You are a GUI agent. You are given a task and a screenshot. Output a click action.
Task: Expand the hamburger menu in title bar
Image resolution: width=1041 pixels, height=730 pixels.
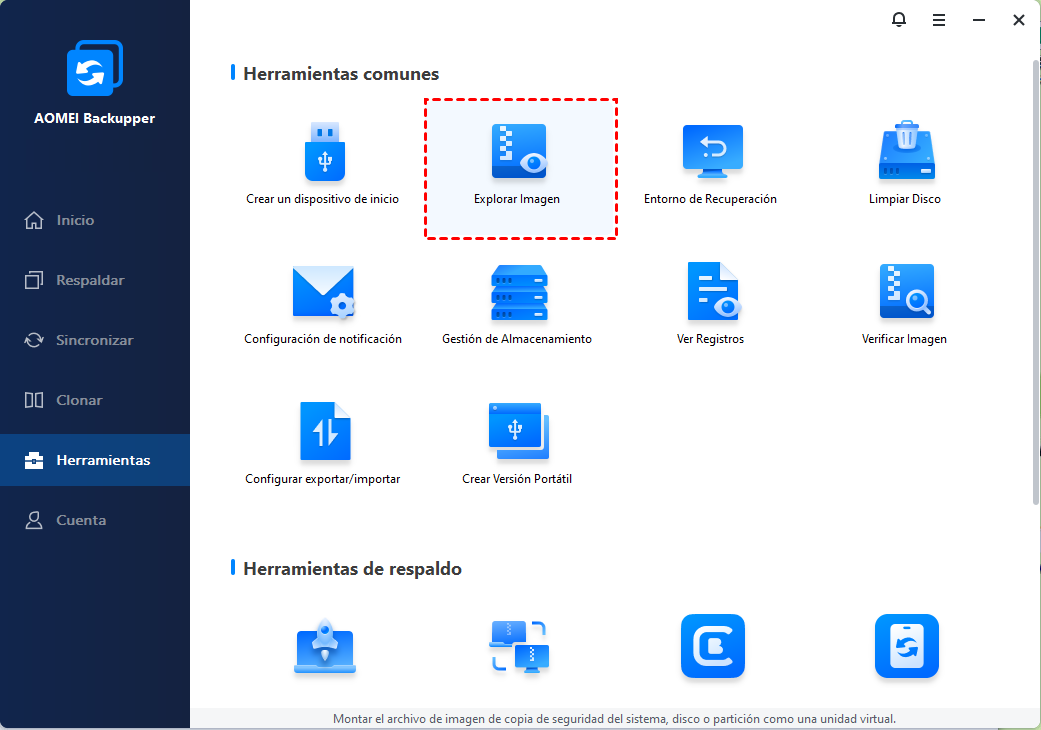pos(939,20)
